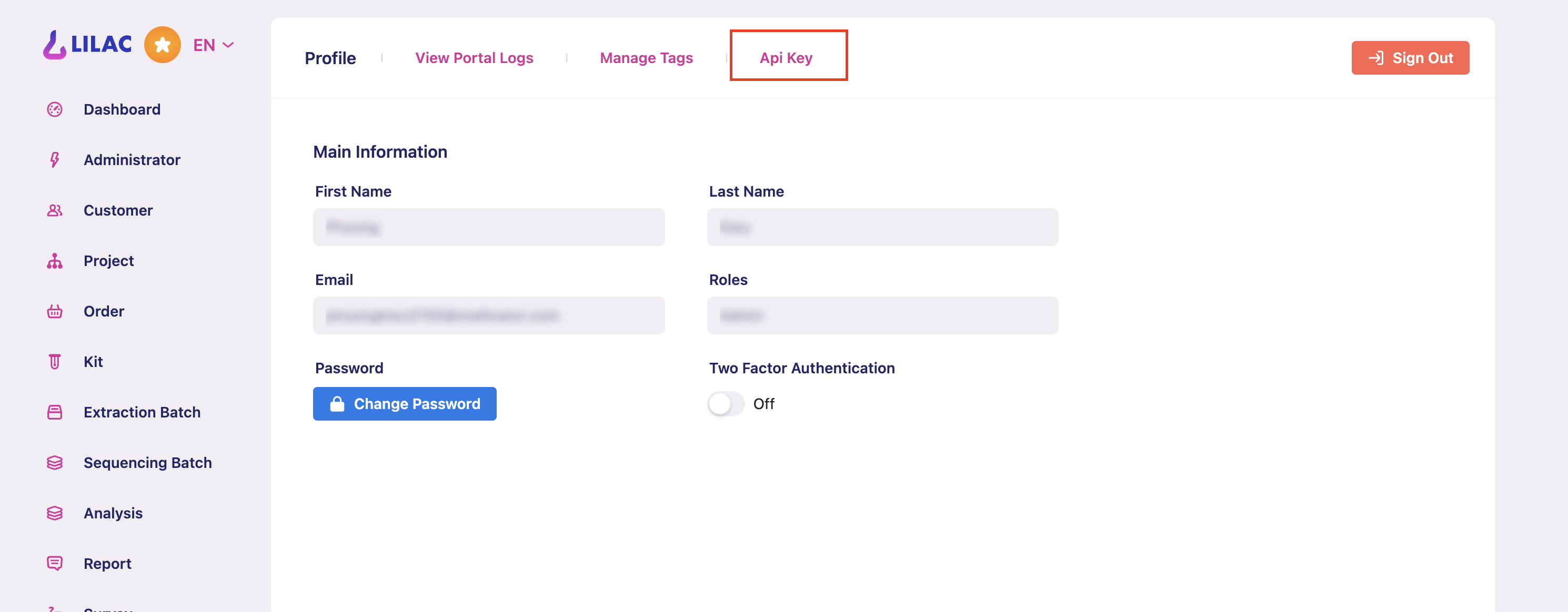Click the Analysis layers icon
The height and width of the screenshot is (612, 1568).
[x=55, y=514]
